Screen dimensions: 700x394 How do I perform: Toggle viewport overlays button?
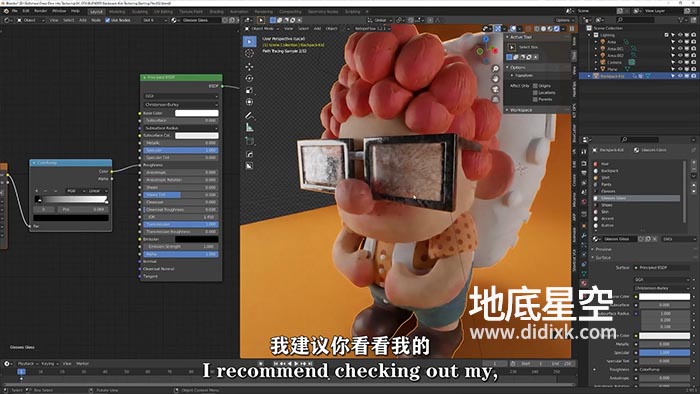(x=513, y=29)
